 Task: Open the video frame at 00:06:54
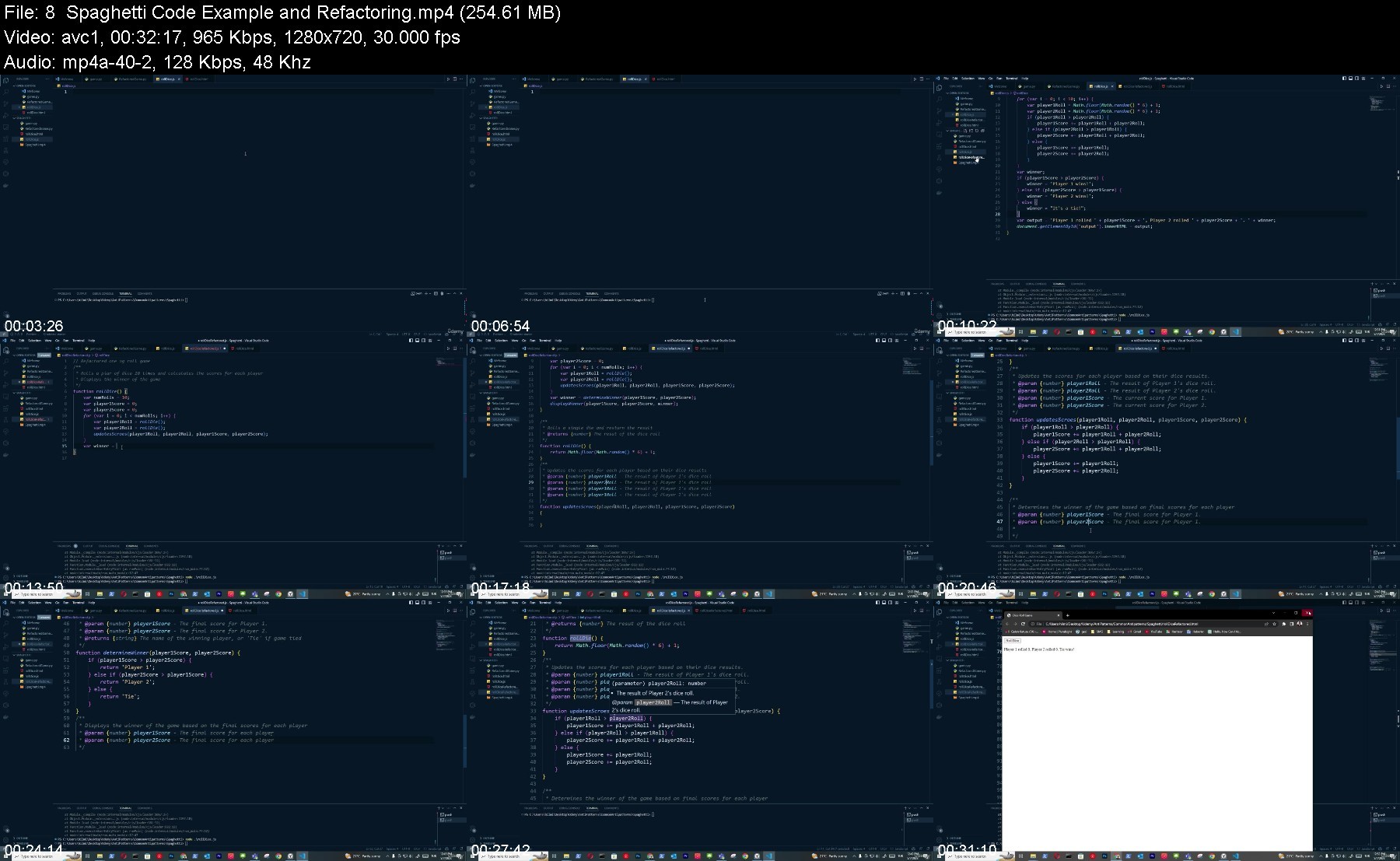pos(699,205)
